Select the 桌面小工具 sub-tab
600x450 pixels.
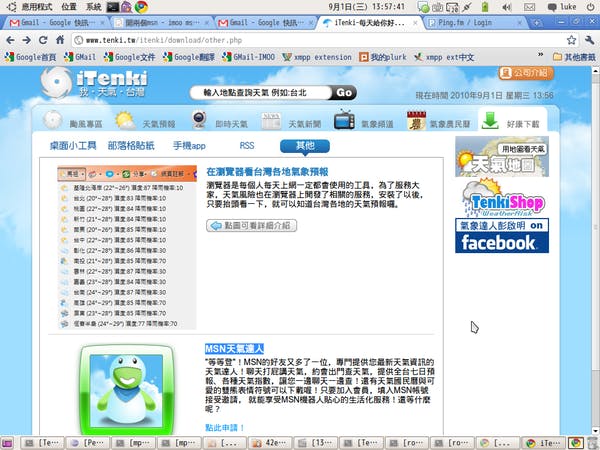click(x=72, y=146)
